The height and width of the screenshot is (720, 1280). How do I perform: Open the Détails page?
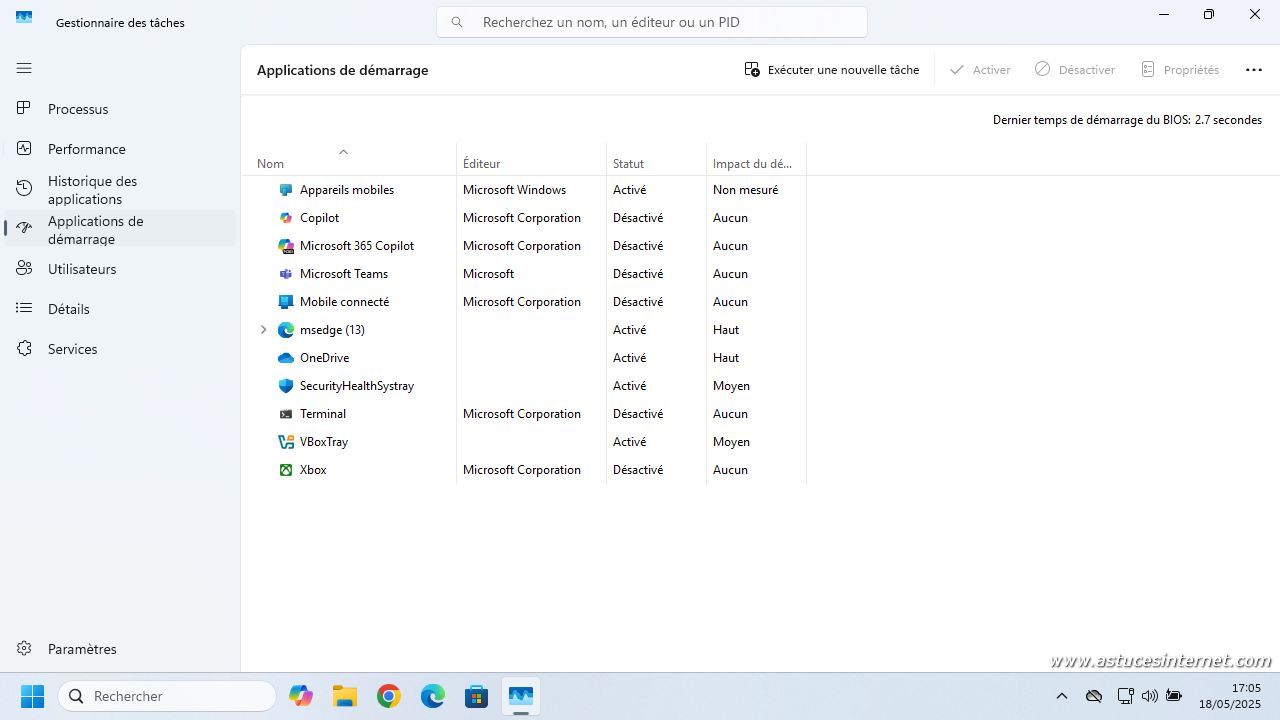point(120,309)
